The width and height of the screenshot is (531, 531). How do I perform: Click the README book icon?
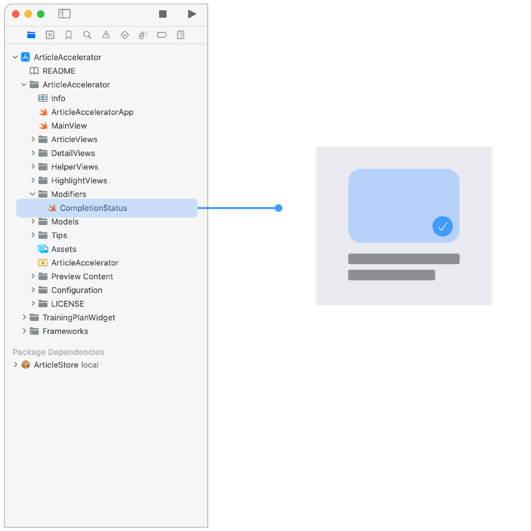(x=34, y=71)
